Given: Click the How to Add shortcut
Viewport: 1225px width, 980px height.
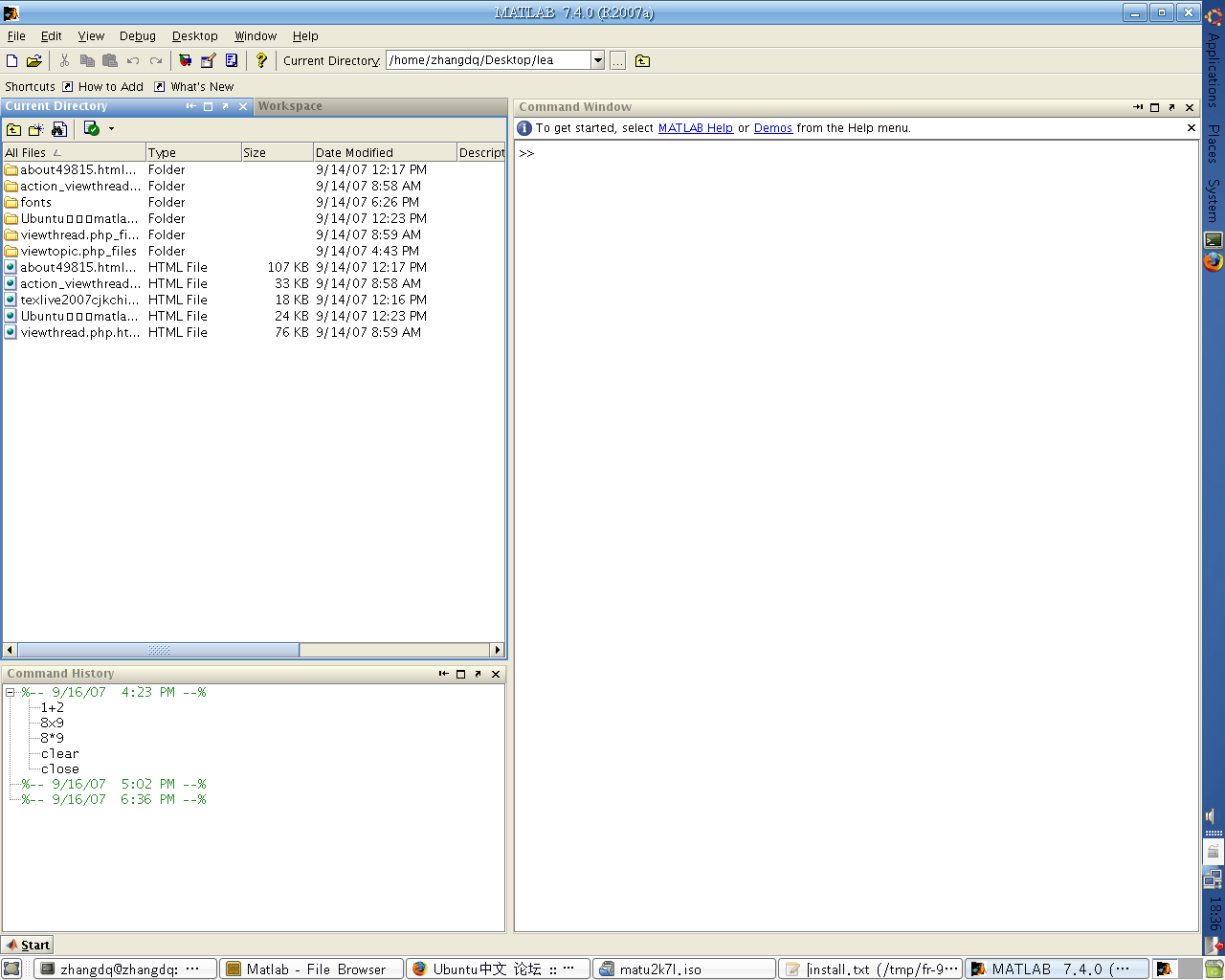Looking at the screenshot, I should click(103, 86).
